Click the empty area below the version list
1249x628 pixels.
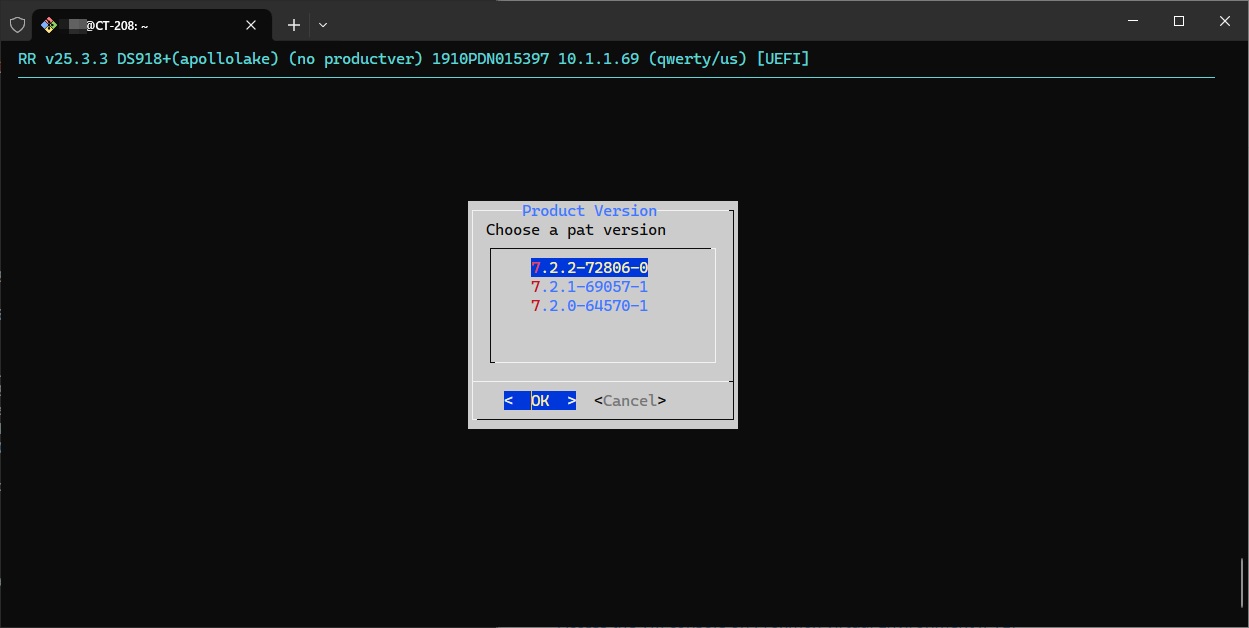tap(602, 340)
